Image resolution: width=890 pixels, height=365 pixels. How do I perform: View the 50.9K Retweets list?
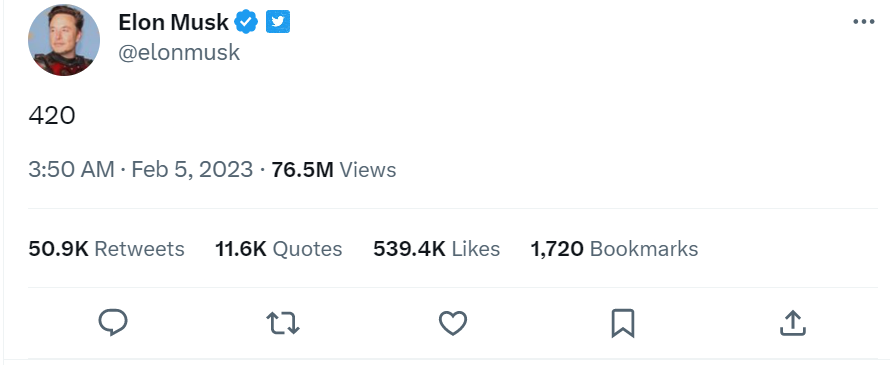click(x=106, y=249)
